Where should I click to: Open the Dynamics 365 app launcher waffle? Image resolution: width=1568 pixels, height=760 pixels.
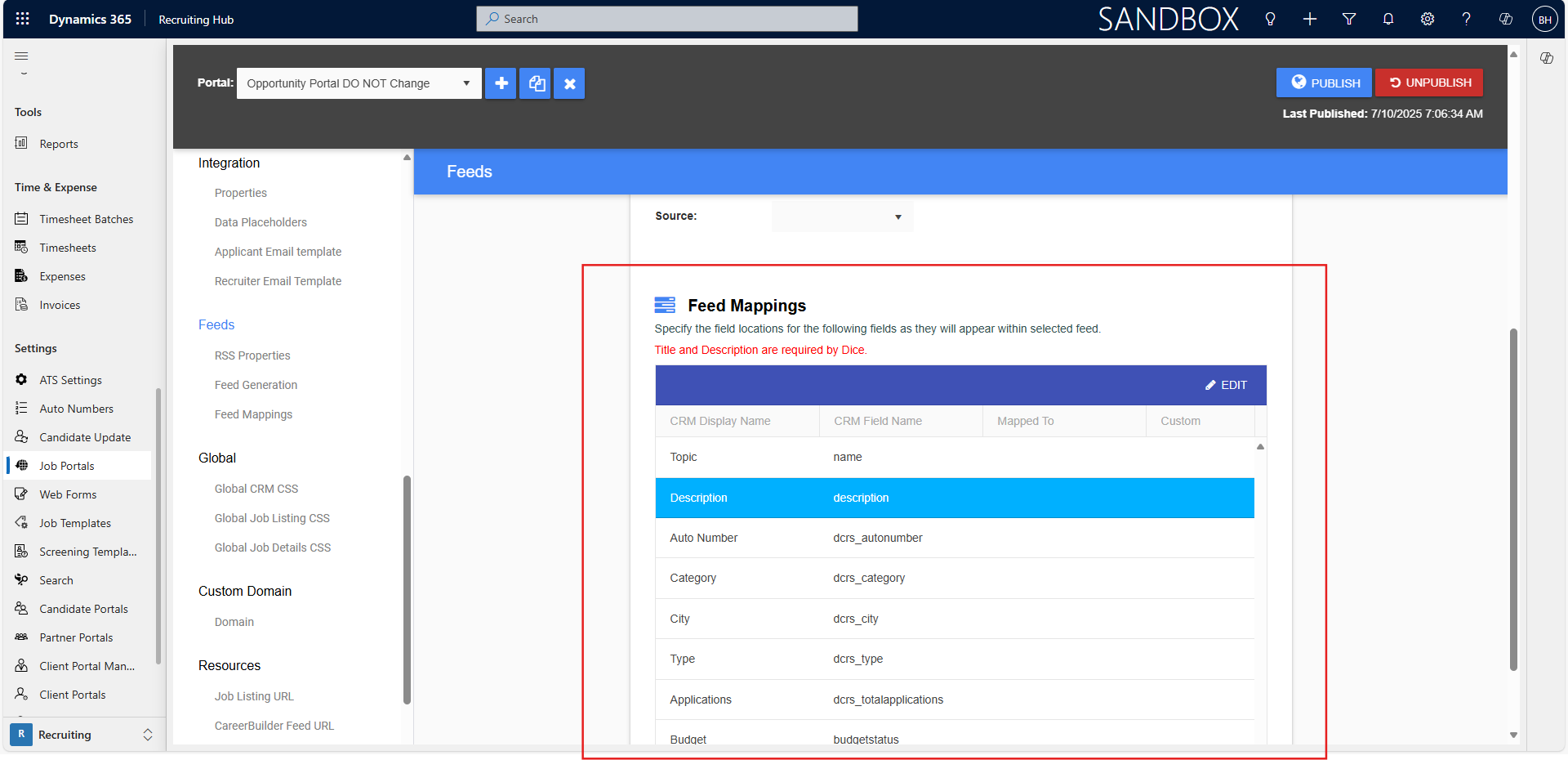(22, 19)
